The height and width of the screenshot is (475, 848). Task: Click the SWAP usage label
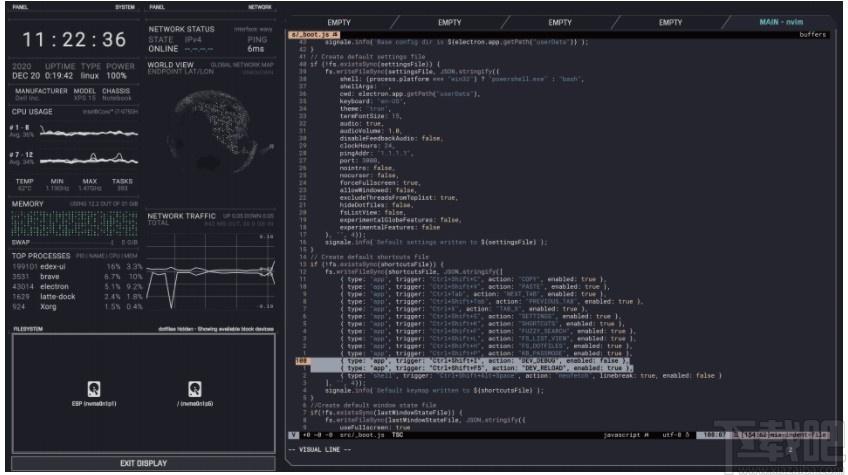point(21,242)
